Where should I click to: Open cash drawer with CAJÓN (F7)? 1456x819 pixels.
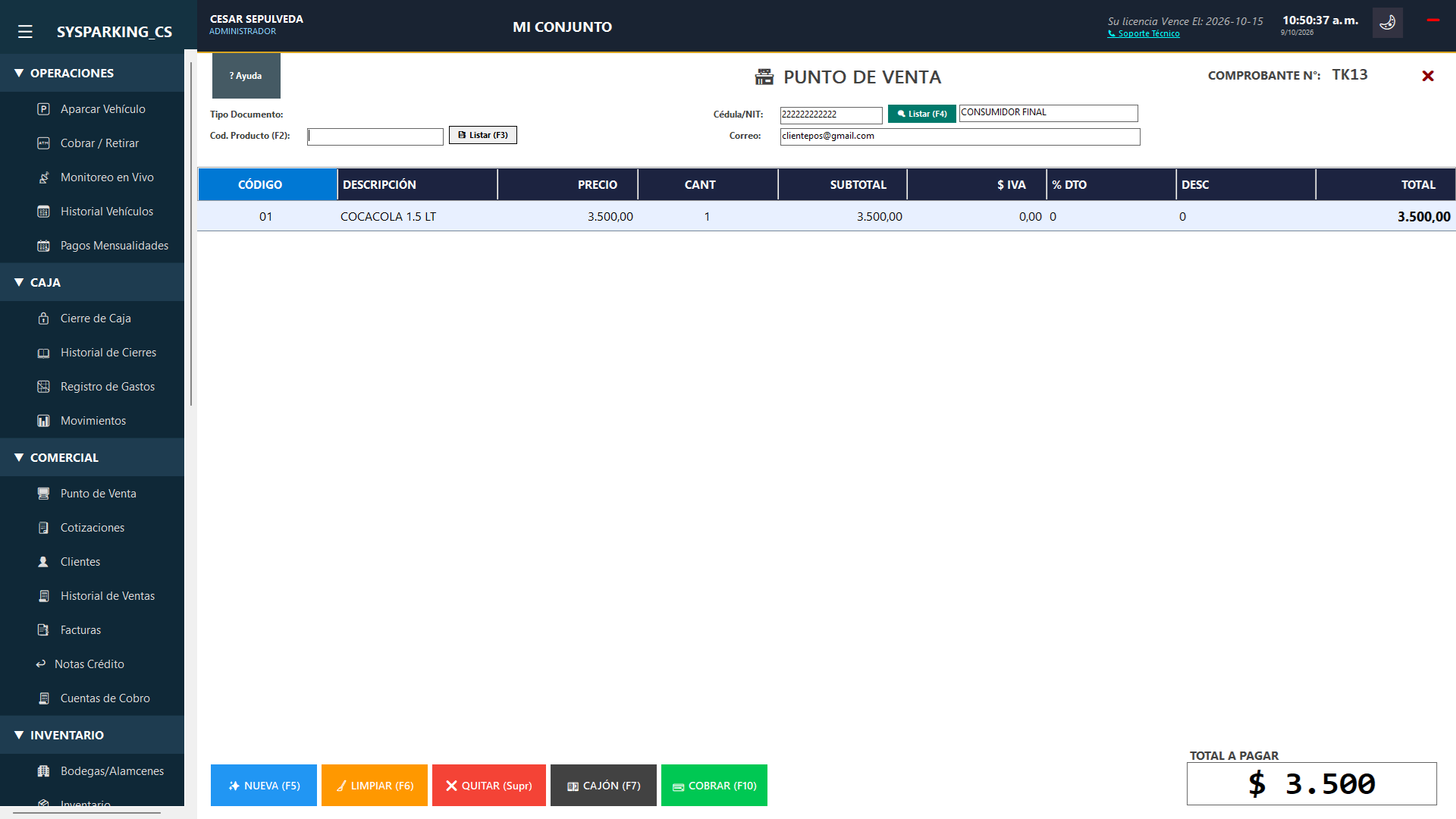click(604, 786)
